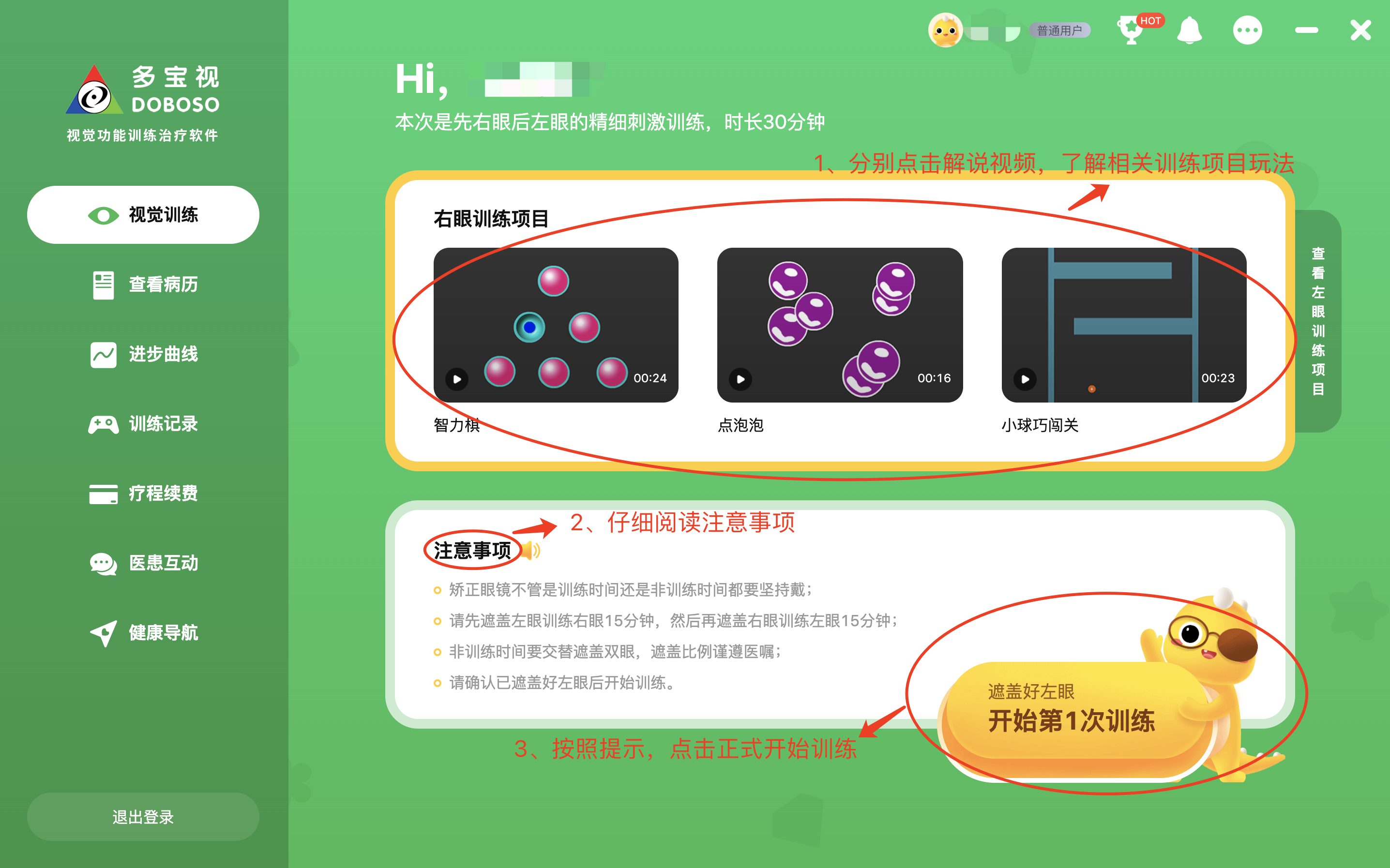The image size is (1390, 868).
Task: Click the 退出登录 button
Action: (x=143, y=816)
